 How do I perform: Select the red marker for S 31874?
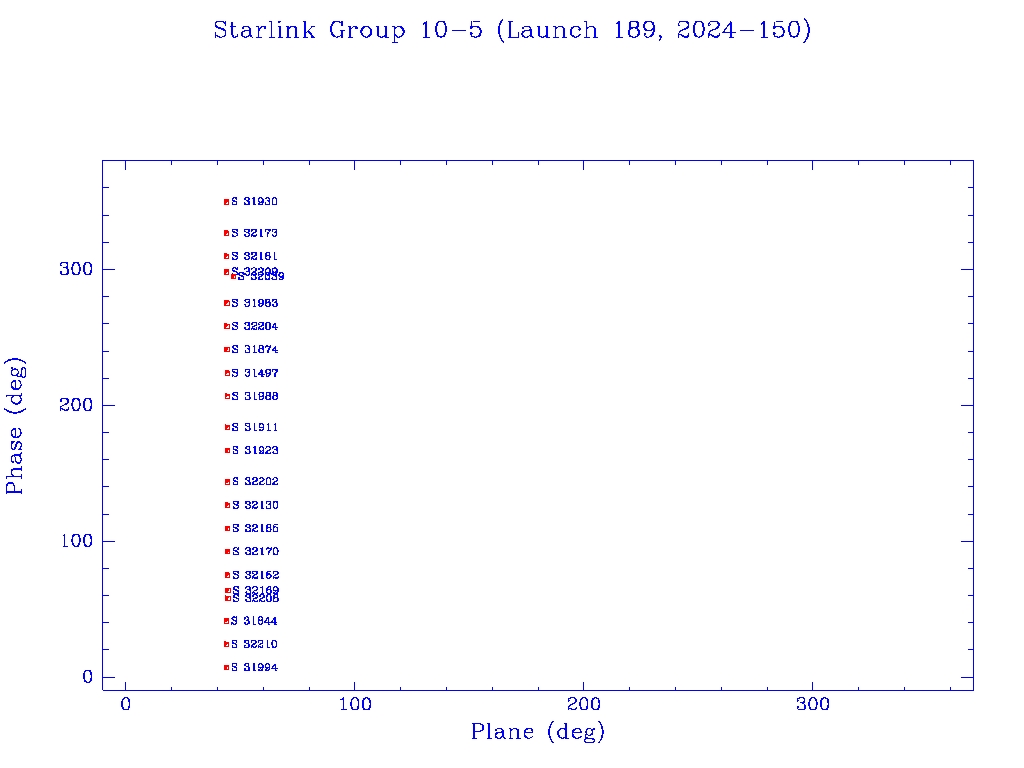point(226,350)
